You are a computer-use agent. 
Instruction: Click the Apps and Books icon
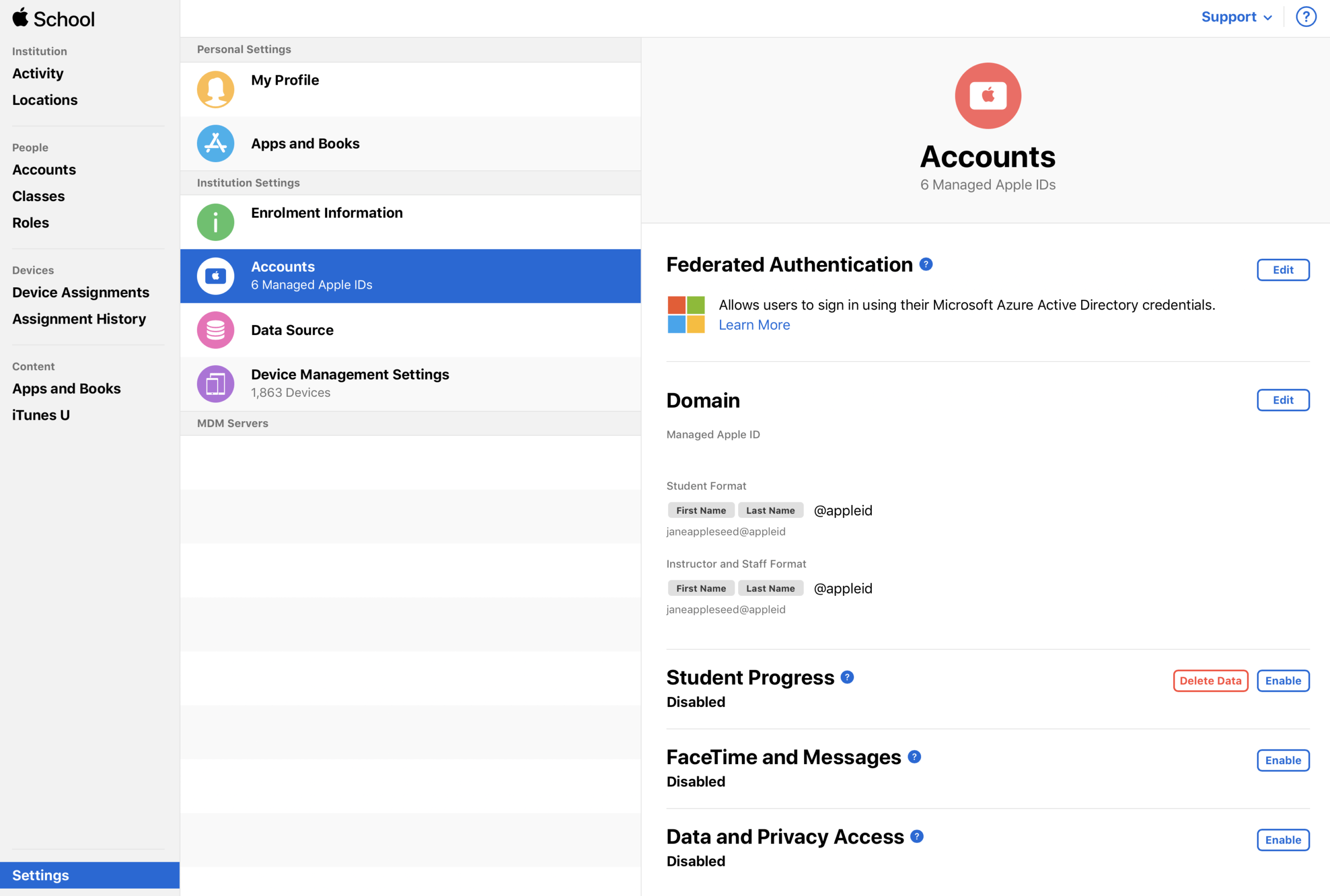point(215,143)
